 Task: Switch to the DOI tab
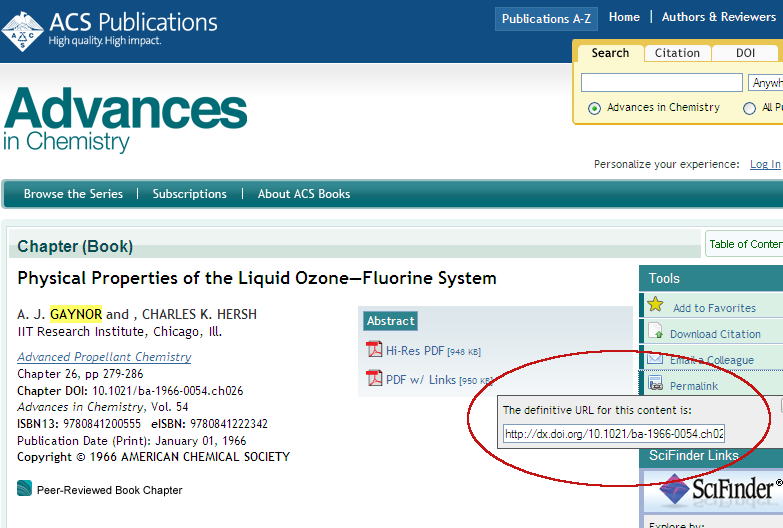pos(745,53)
